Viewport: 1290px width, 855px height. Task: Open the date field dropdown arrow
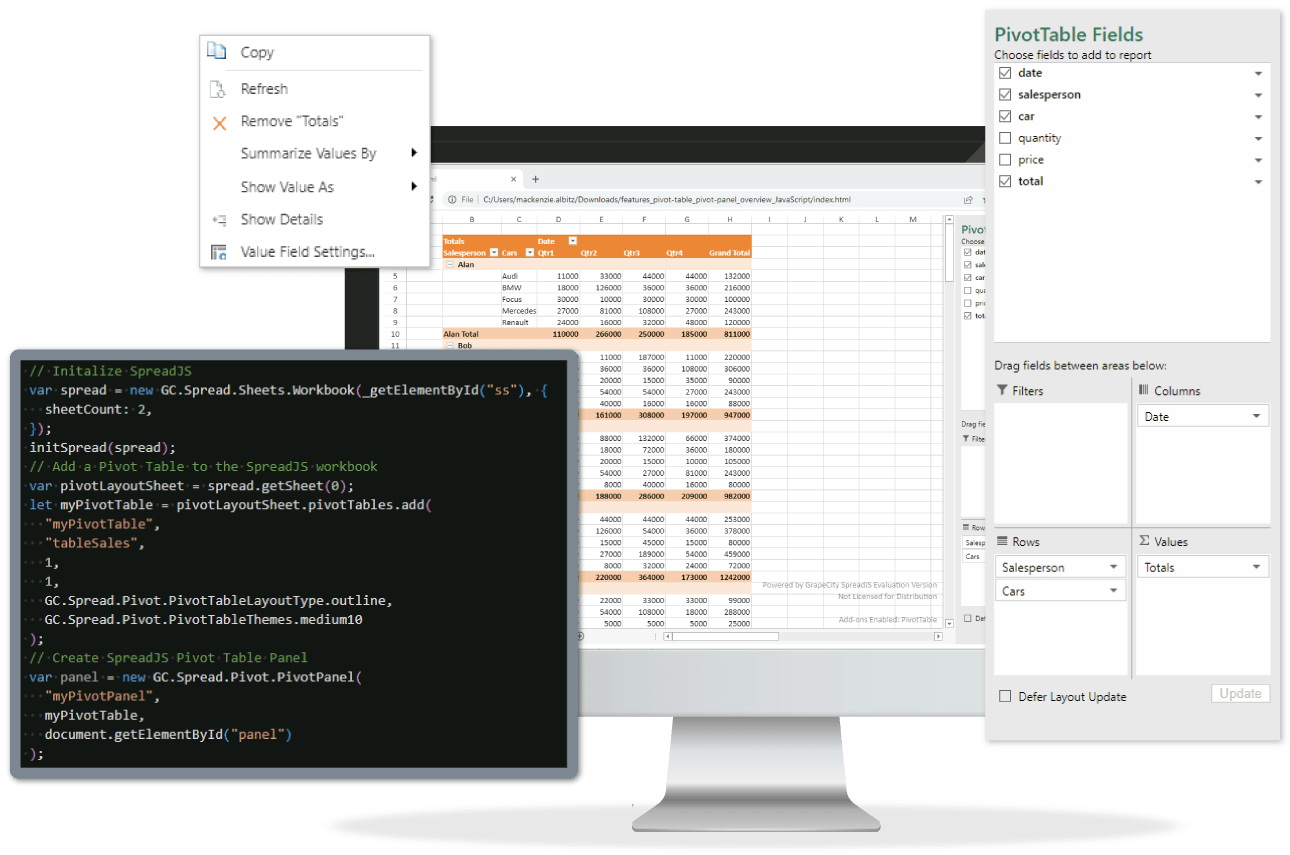(1258, 74)
